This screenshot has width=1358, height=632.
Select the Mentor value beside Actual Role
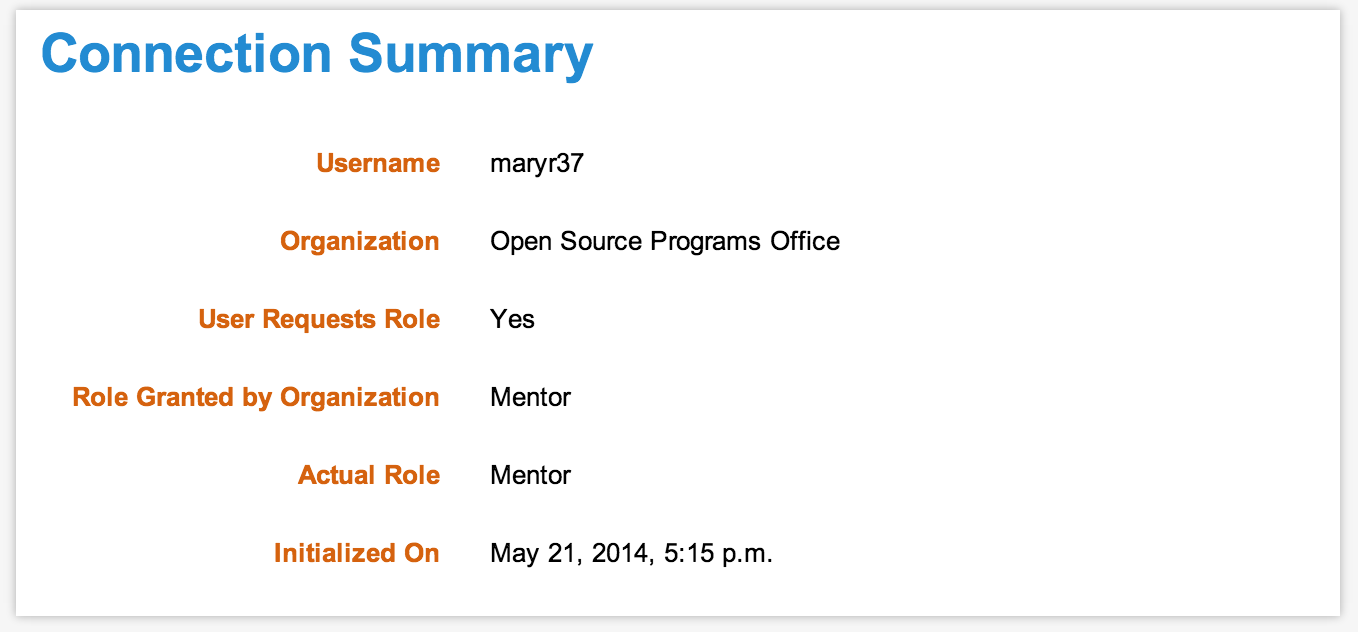click(x=530, y=475)
